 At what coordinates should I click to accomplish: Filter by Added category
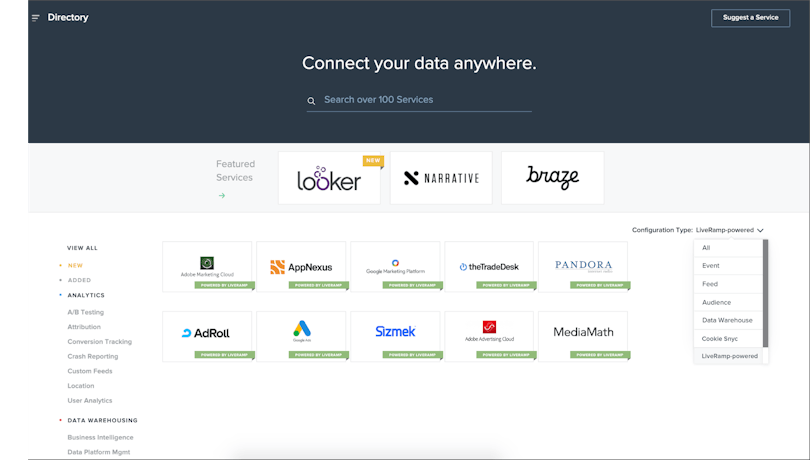[x=80, y=280]
